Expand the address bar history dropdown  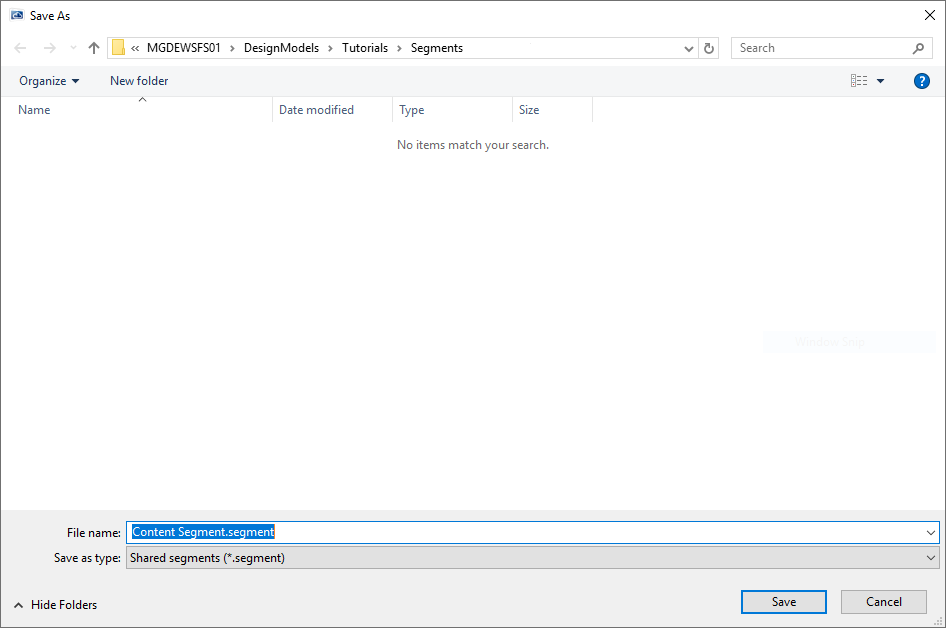point(689,48)
